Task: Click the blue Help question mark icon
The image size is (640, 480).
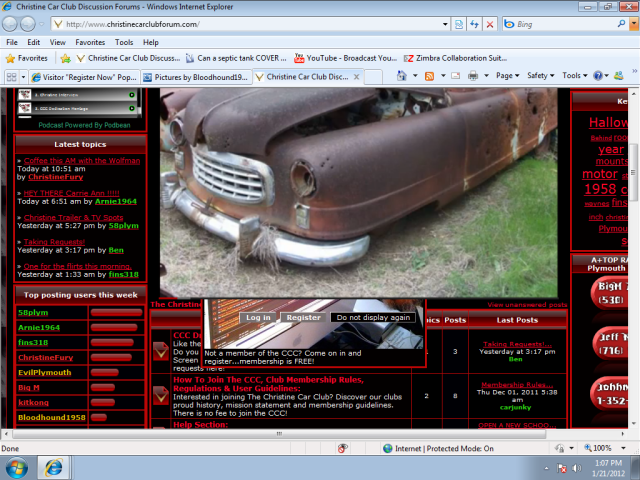Action: tap(598, 76)
